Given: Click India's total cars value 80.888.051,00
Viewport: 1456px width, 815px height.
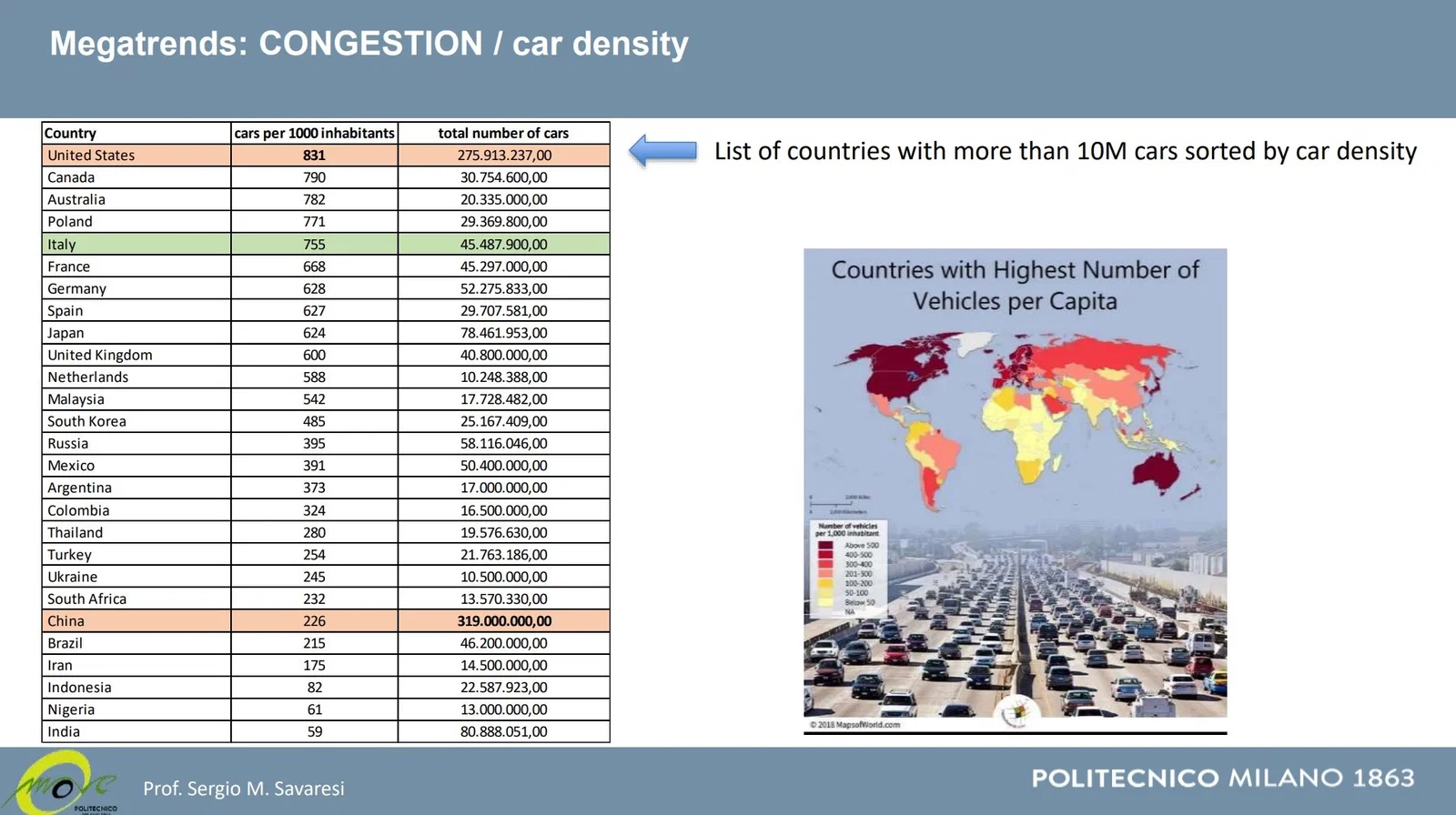Looking at the screenshot, I should (503, 731).
